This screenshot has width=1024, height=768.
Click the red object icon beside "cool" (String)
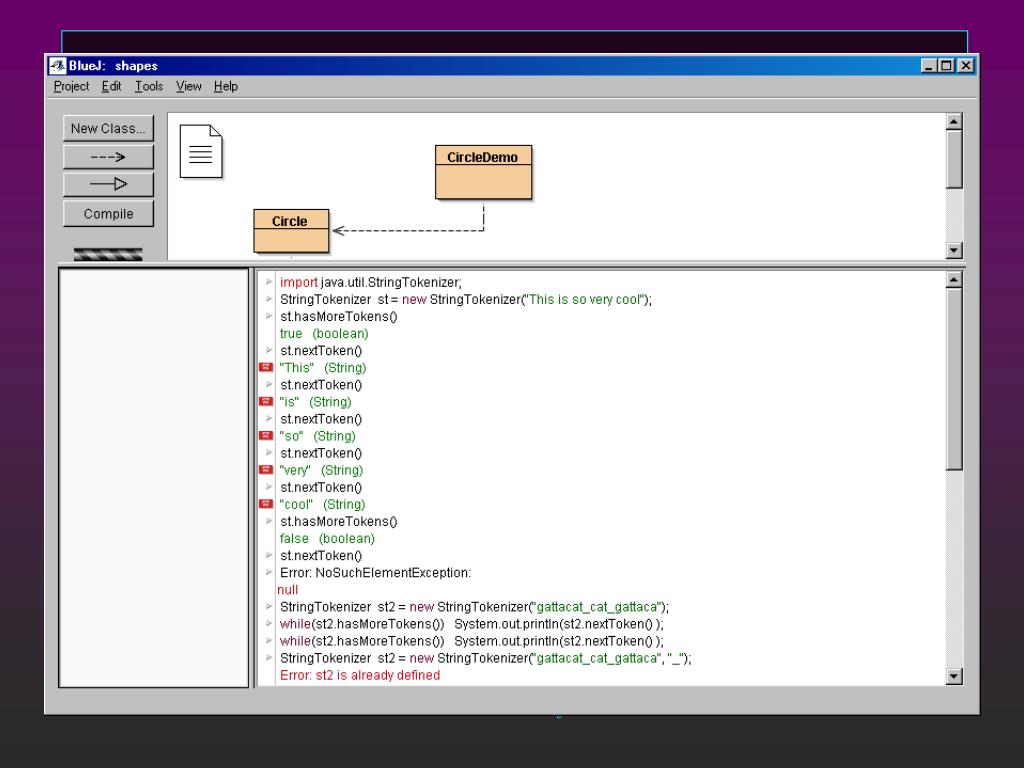pos(266,504)
